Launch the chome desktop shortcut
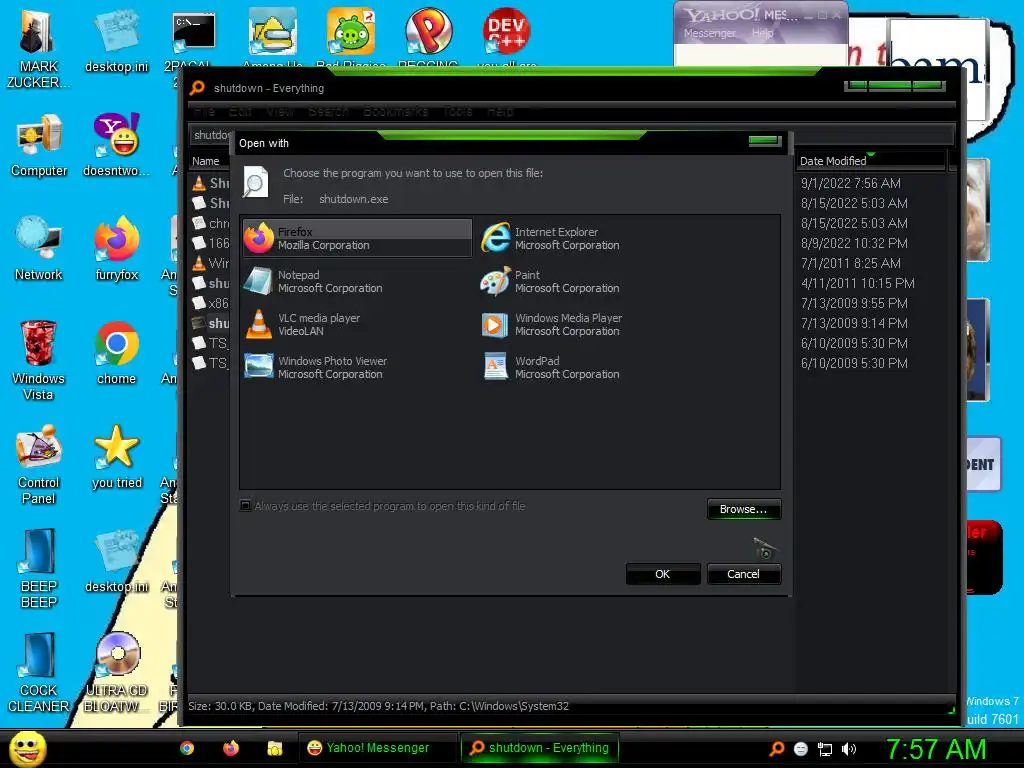 (x=116, y=353)
